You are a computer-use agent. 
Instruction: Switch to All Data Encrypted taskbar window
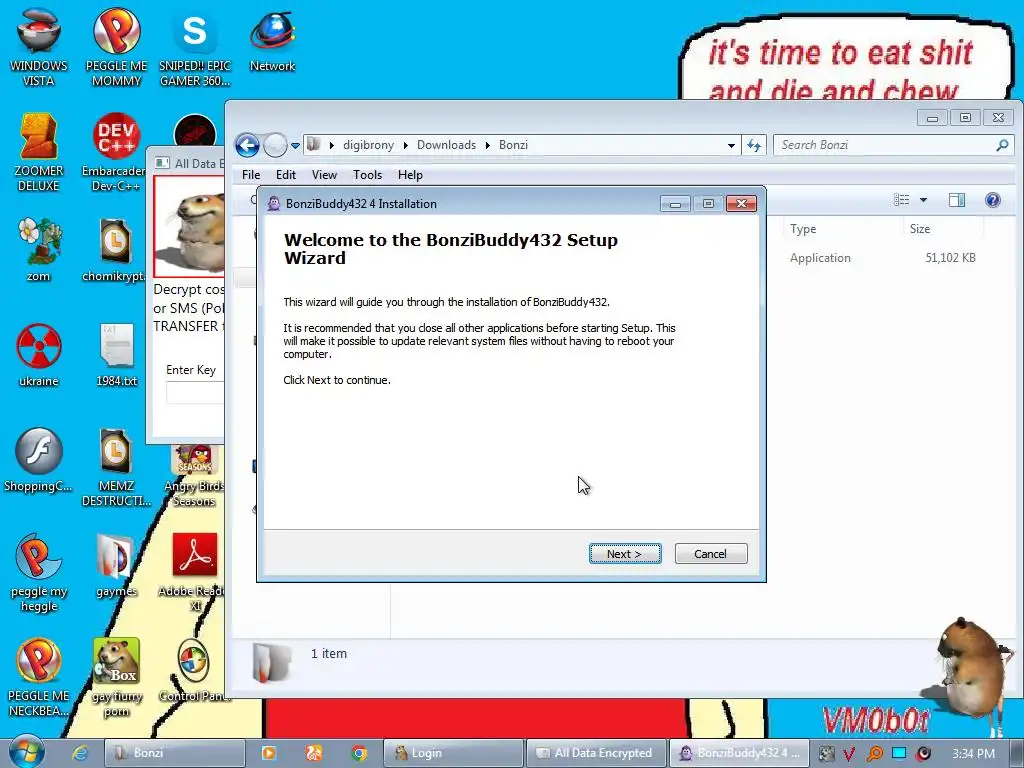coord(596,753)
